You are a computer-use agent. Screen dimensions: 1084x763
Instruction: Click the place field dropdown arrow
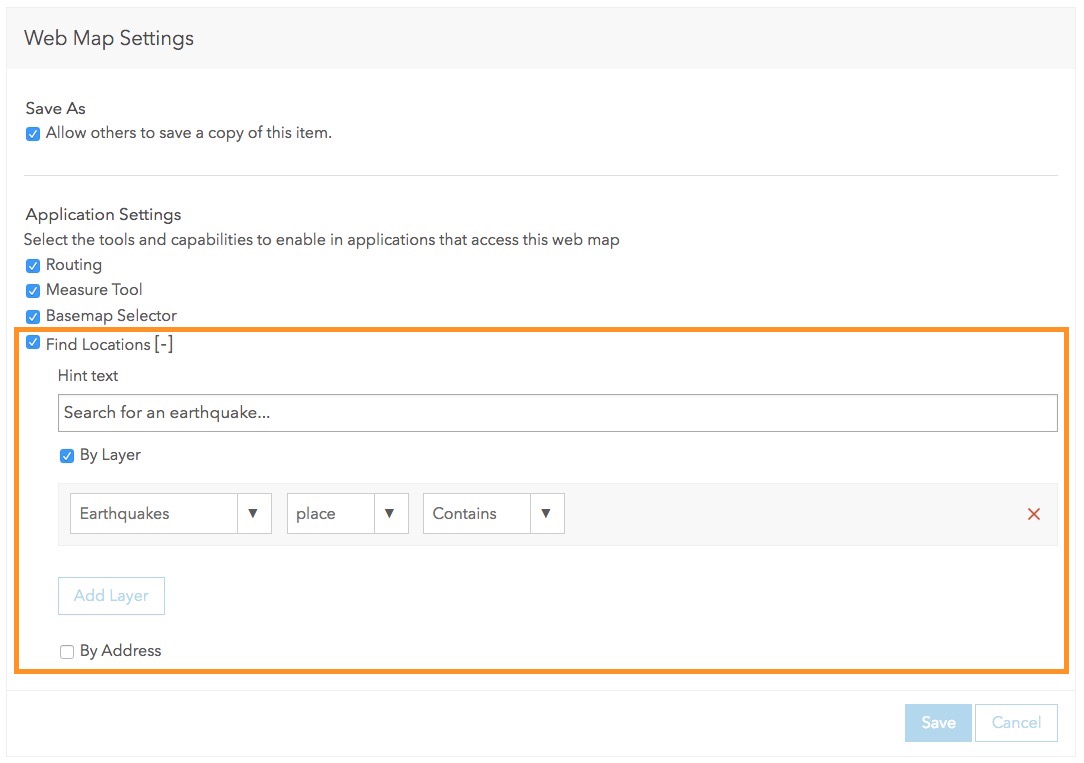[390, 514]
